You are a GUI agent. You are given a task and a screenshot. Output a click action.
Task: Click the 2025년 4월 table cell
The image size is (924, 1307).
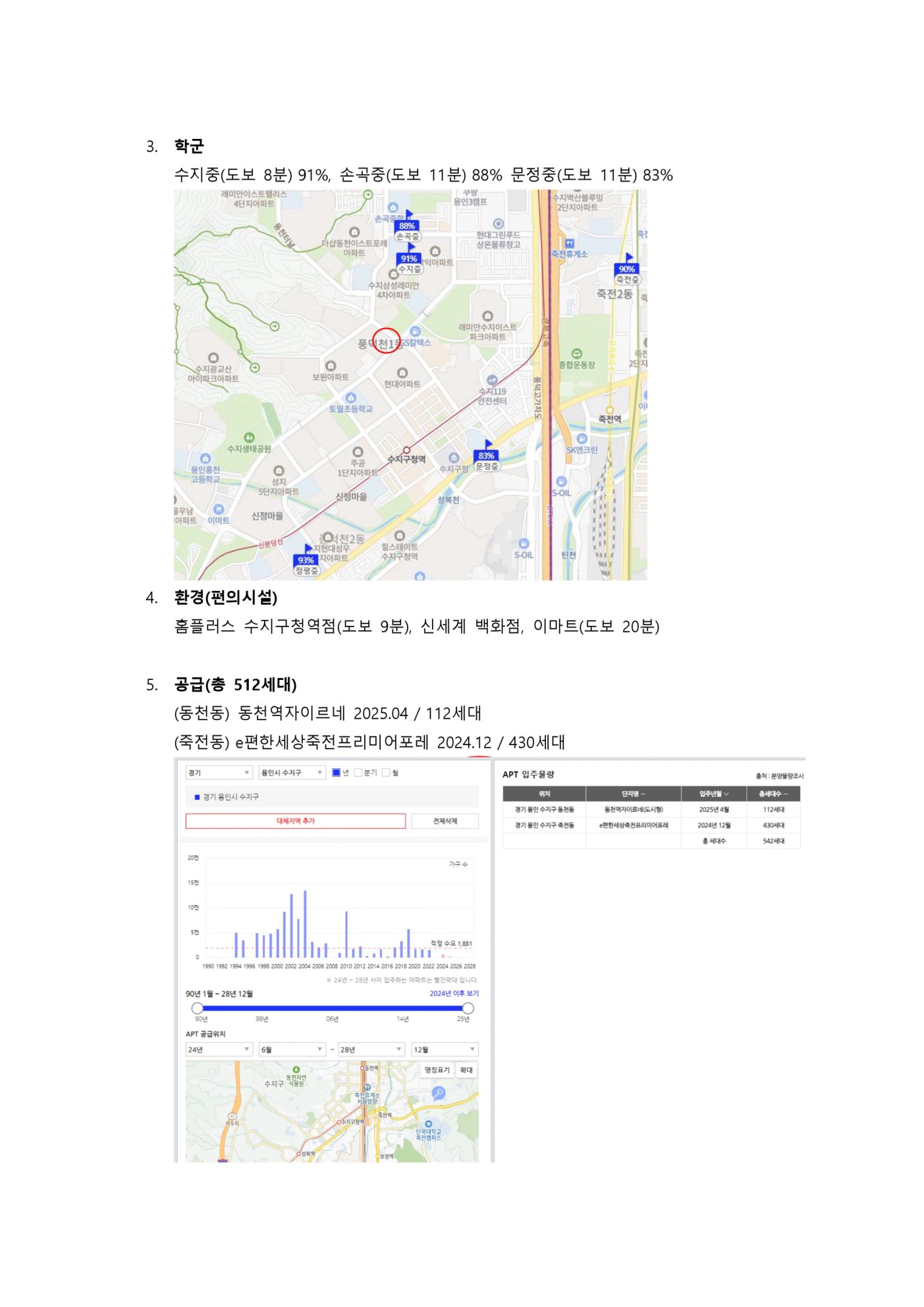pyautogui.click(x=714, y=810)
